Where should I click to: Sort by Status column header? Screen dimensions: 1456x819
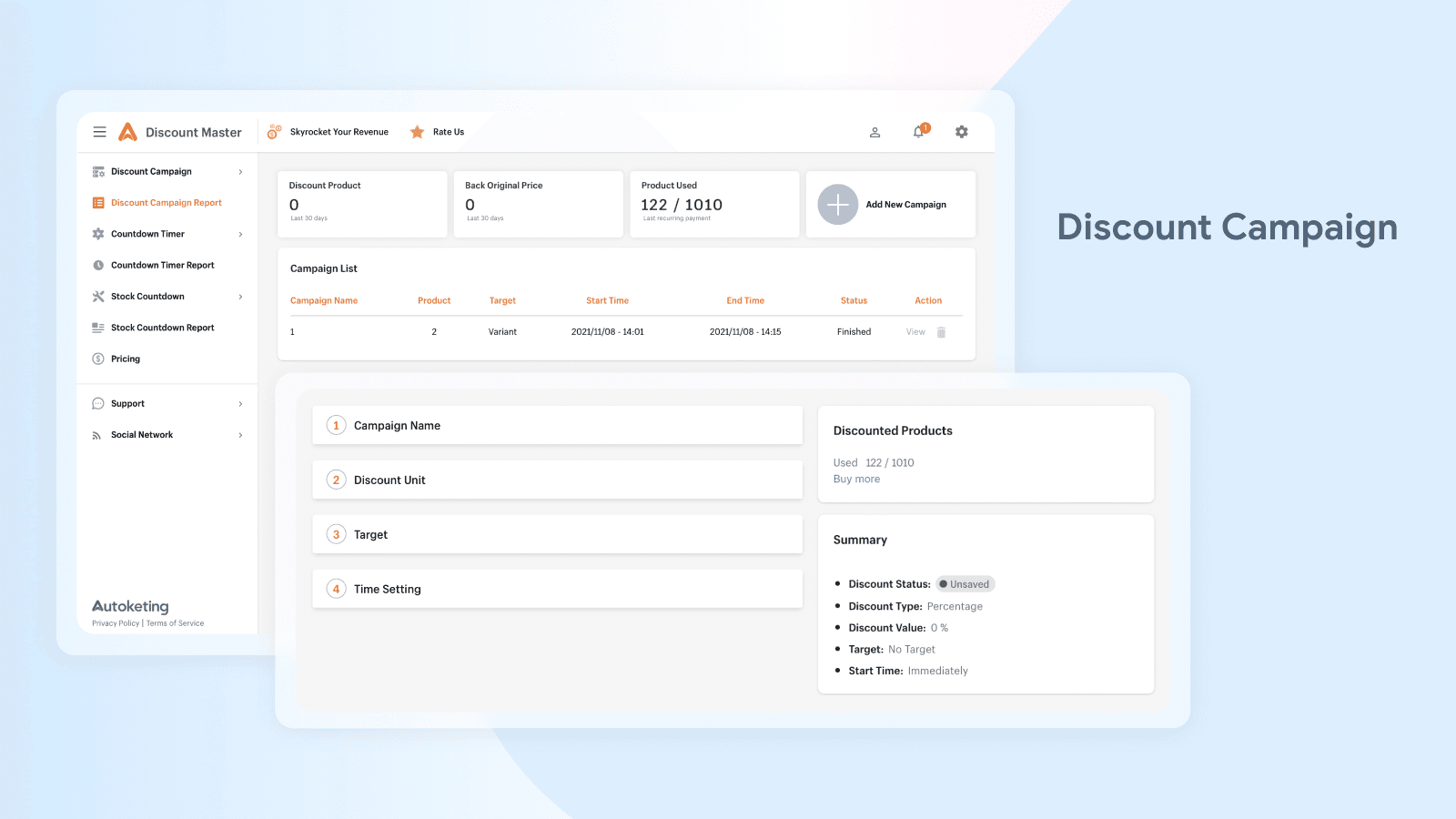click(x=854, y=300)
